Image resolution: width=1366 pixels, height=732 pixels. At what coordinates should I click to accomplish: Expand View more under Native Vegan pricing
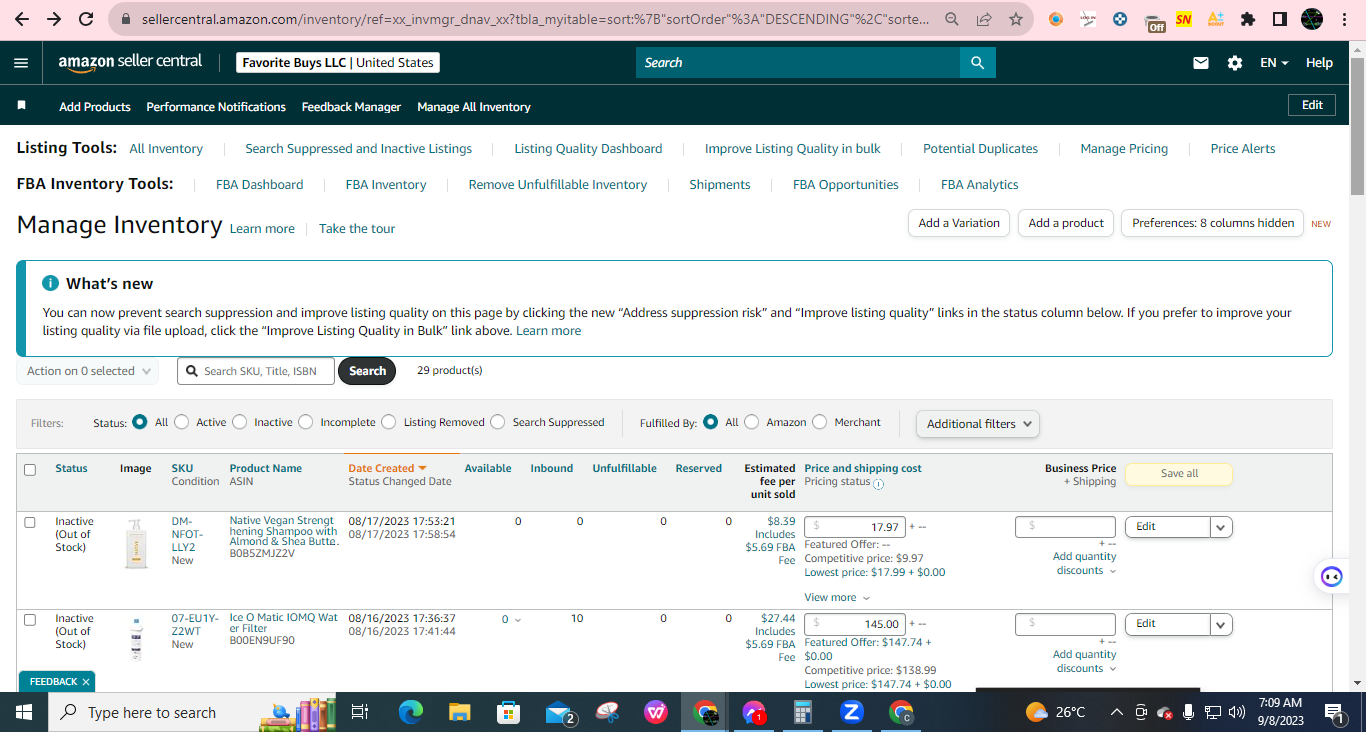point(837,597)
